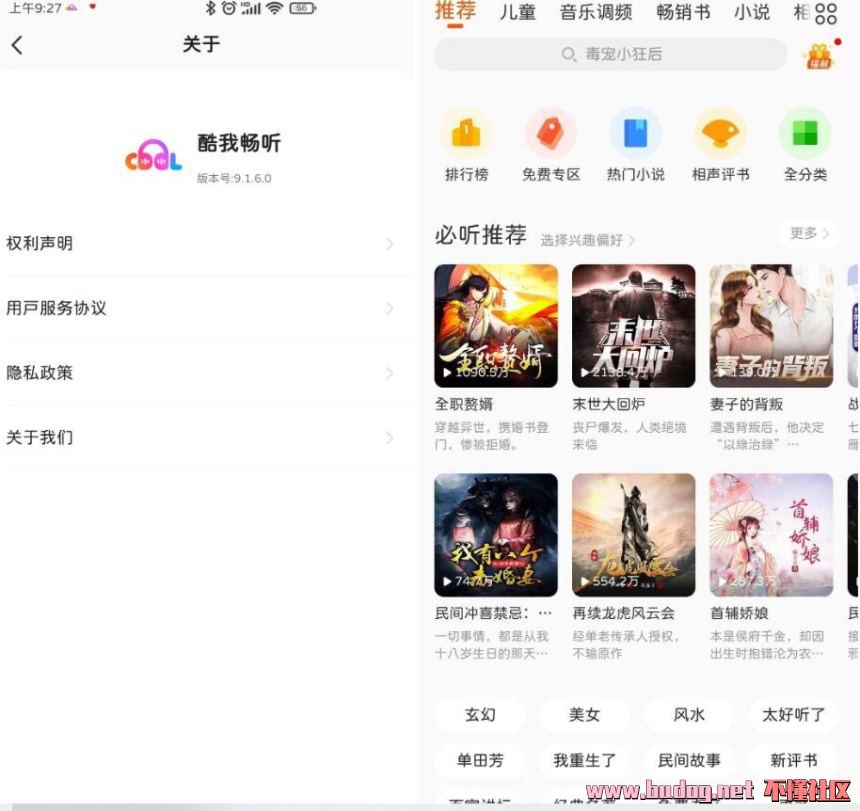
Task: Tap the 必听推荐 section heading
Action: 480,235
